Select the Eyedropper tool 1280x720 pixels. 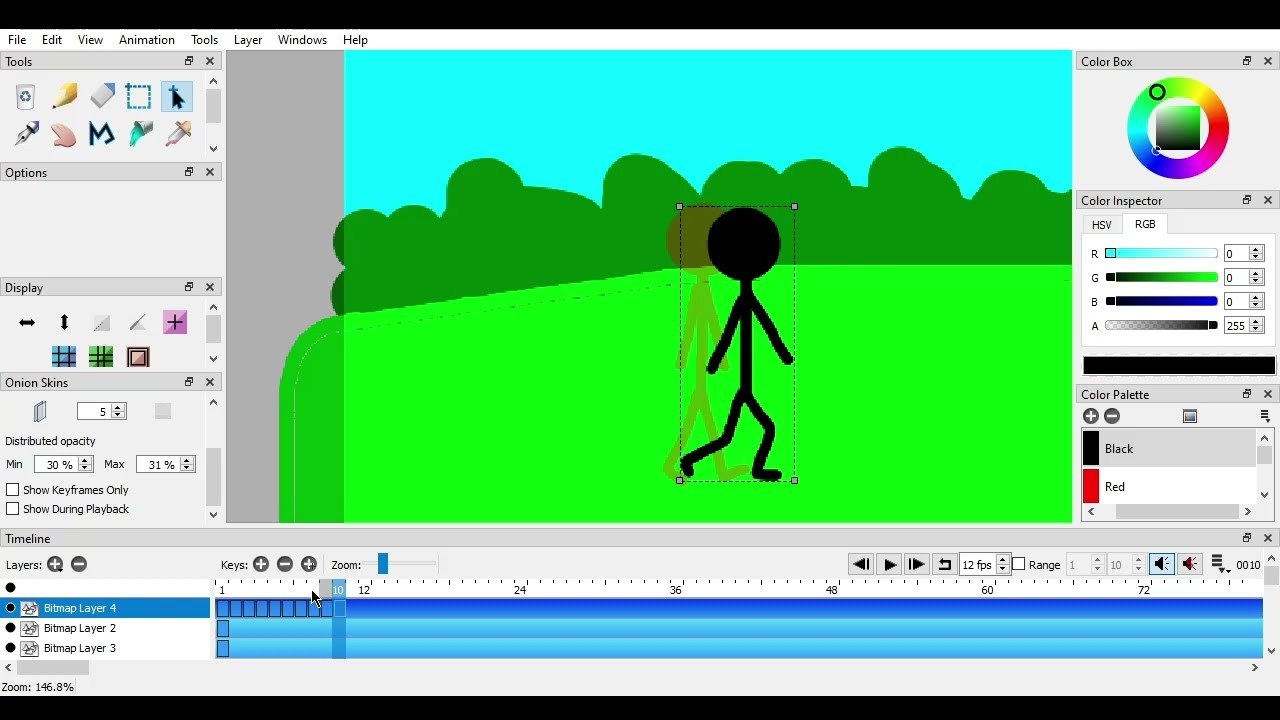point(178,133)
